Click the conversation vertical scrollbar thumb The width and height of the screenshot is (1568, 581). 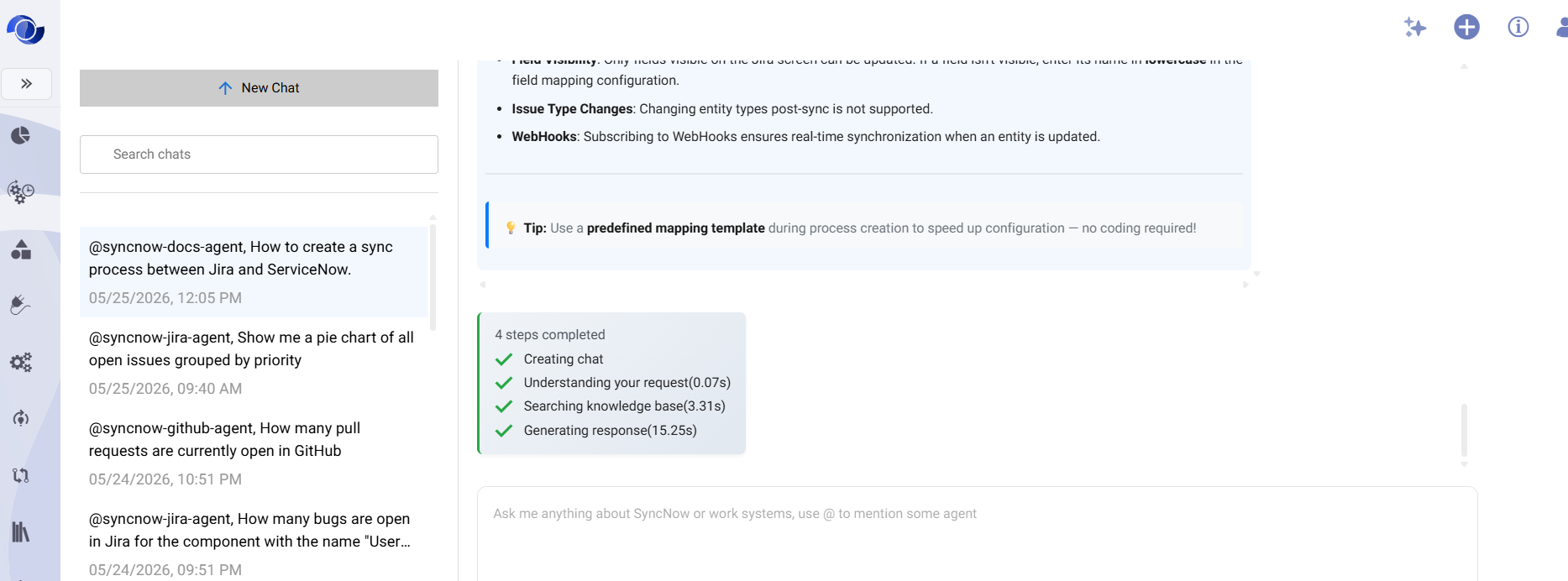(1464, 430)
